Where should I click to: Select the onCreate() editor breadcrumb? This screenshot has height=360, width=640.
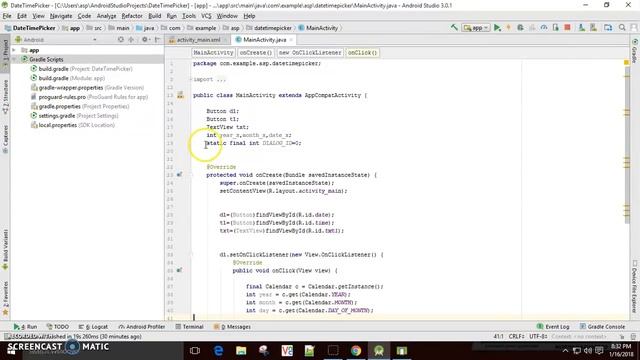click(x=256, y=53)
